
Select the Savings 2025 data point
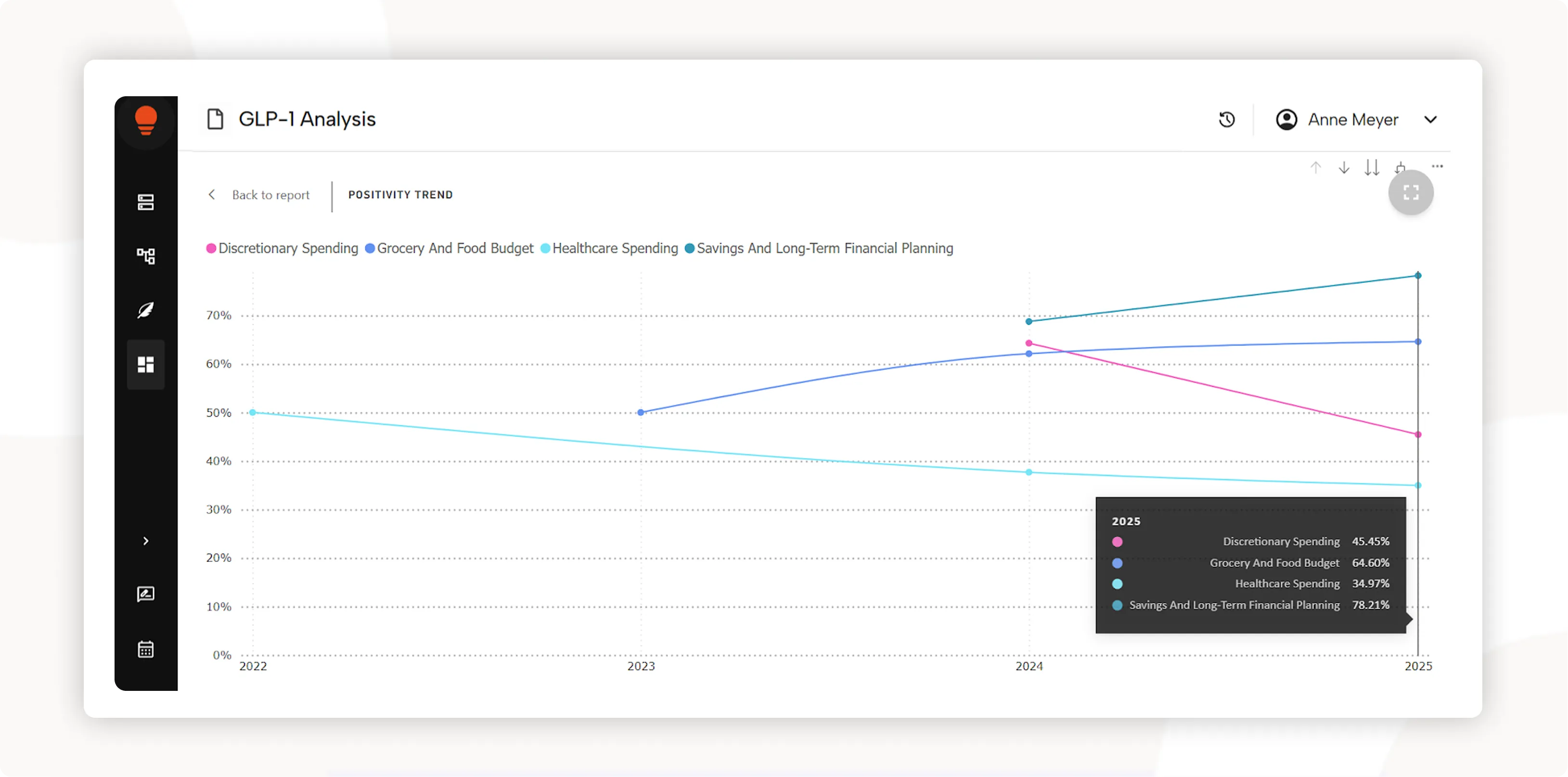(1418, 276)
